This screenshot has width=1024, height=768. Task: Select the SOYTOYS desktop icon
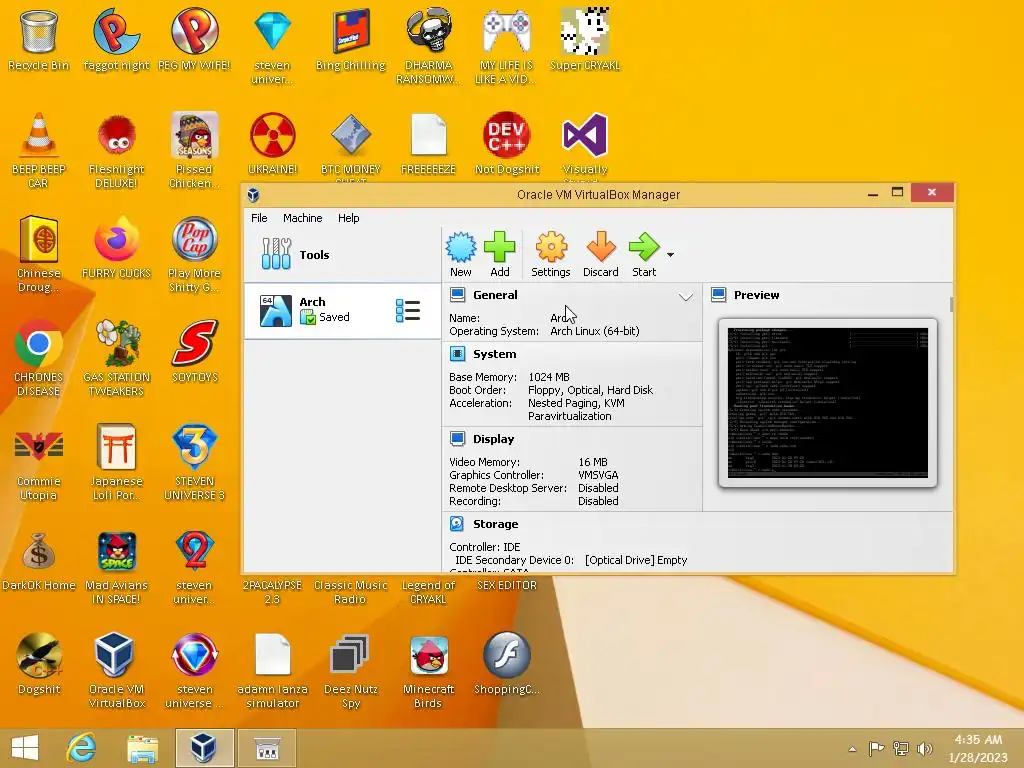pyautogui.click(x=195, y=351)
